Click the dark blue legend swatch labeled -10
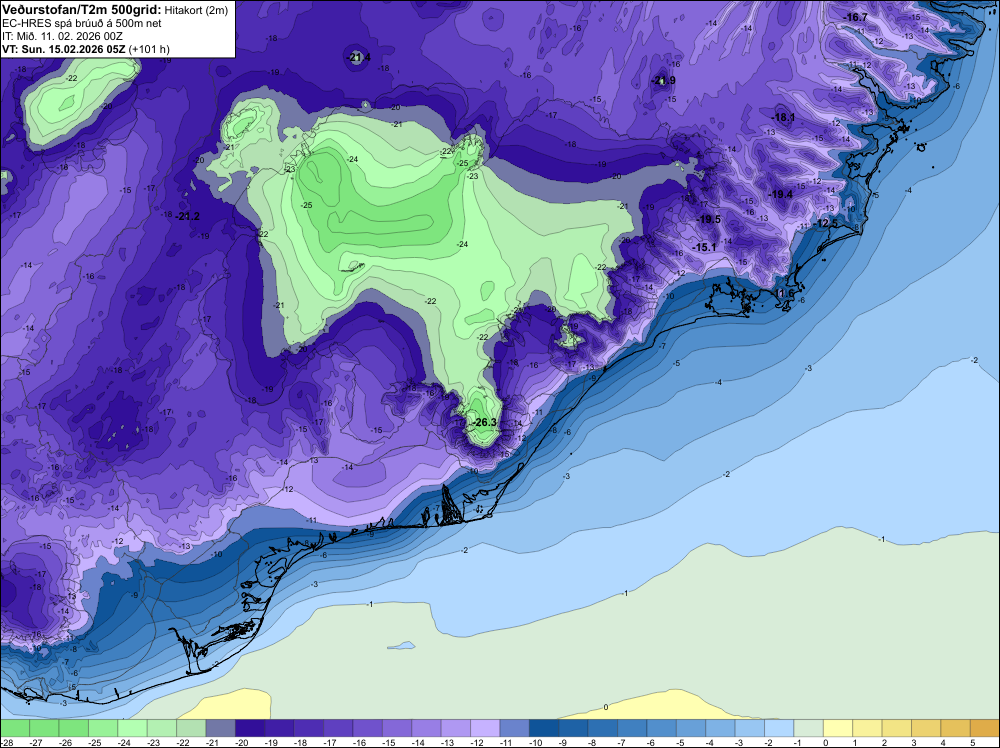 (x=544, y=728)
